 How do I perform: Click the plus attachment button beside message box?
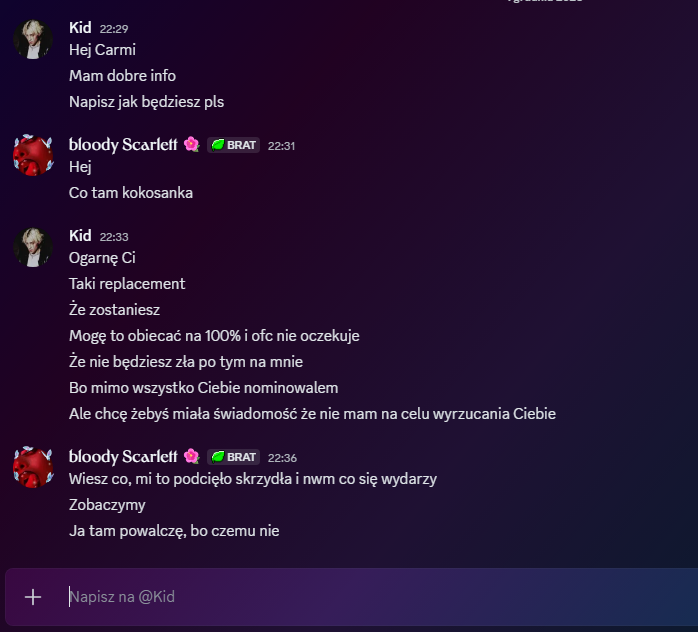(x=33, y=597)
